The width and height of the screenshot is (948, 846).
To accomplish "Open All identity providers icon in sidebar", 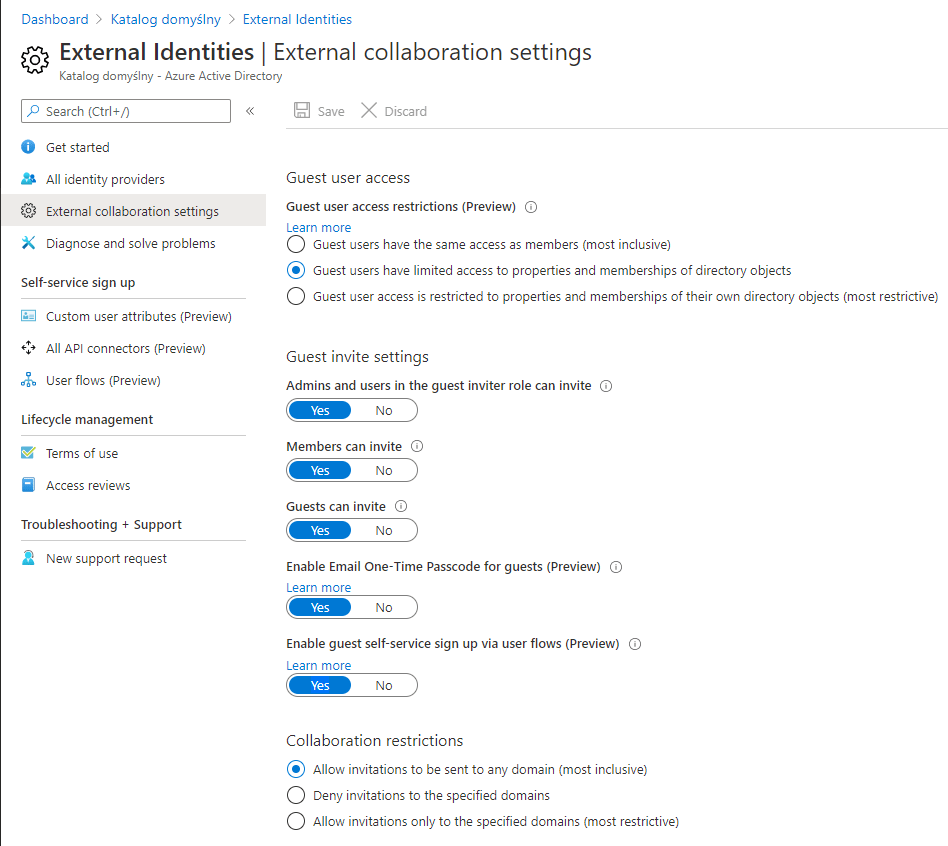I will tap(28, 179).
